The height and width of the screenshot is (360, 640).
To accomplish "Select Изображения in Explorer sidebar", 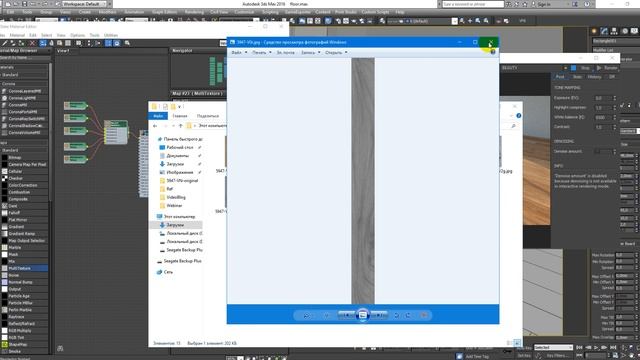I will (x=180, y=172).
